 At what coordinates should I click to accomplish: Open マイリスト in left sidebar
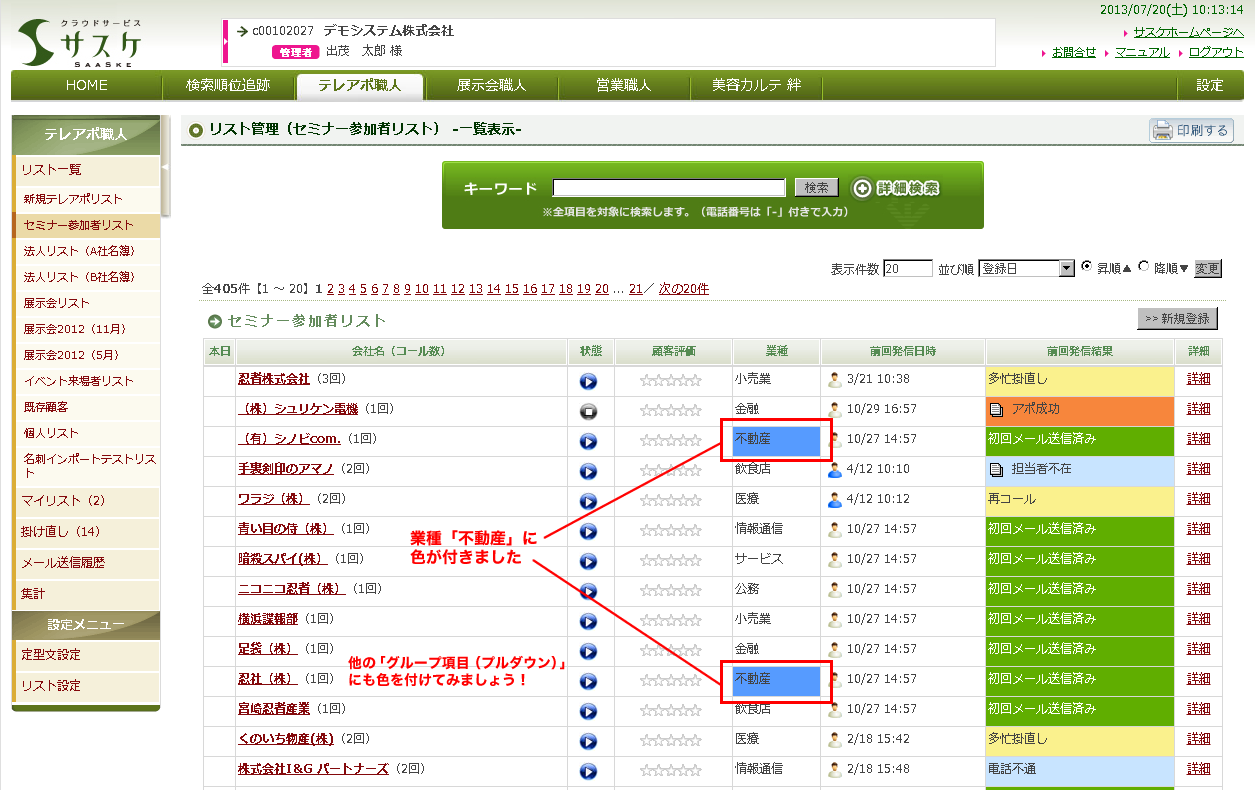[x=63, y=500]
